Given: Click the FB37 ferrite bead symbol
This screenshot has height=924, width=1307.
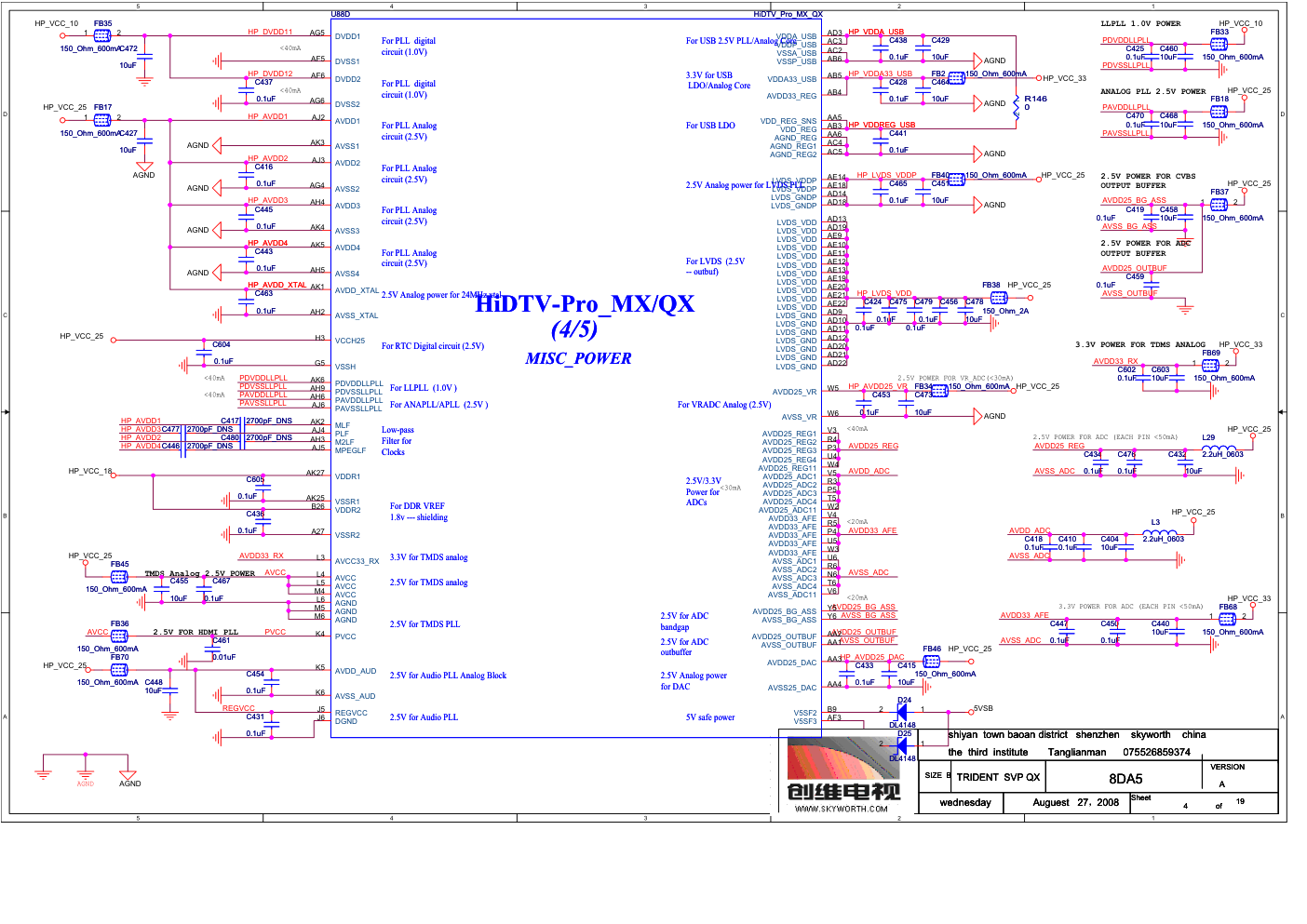Looking at the screenshot, I should pos(1219,204).
